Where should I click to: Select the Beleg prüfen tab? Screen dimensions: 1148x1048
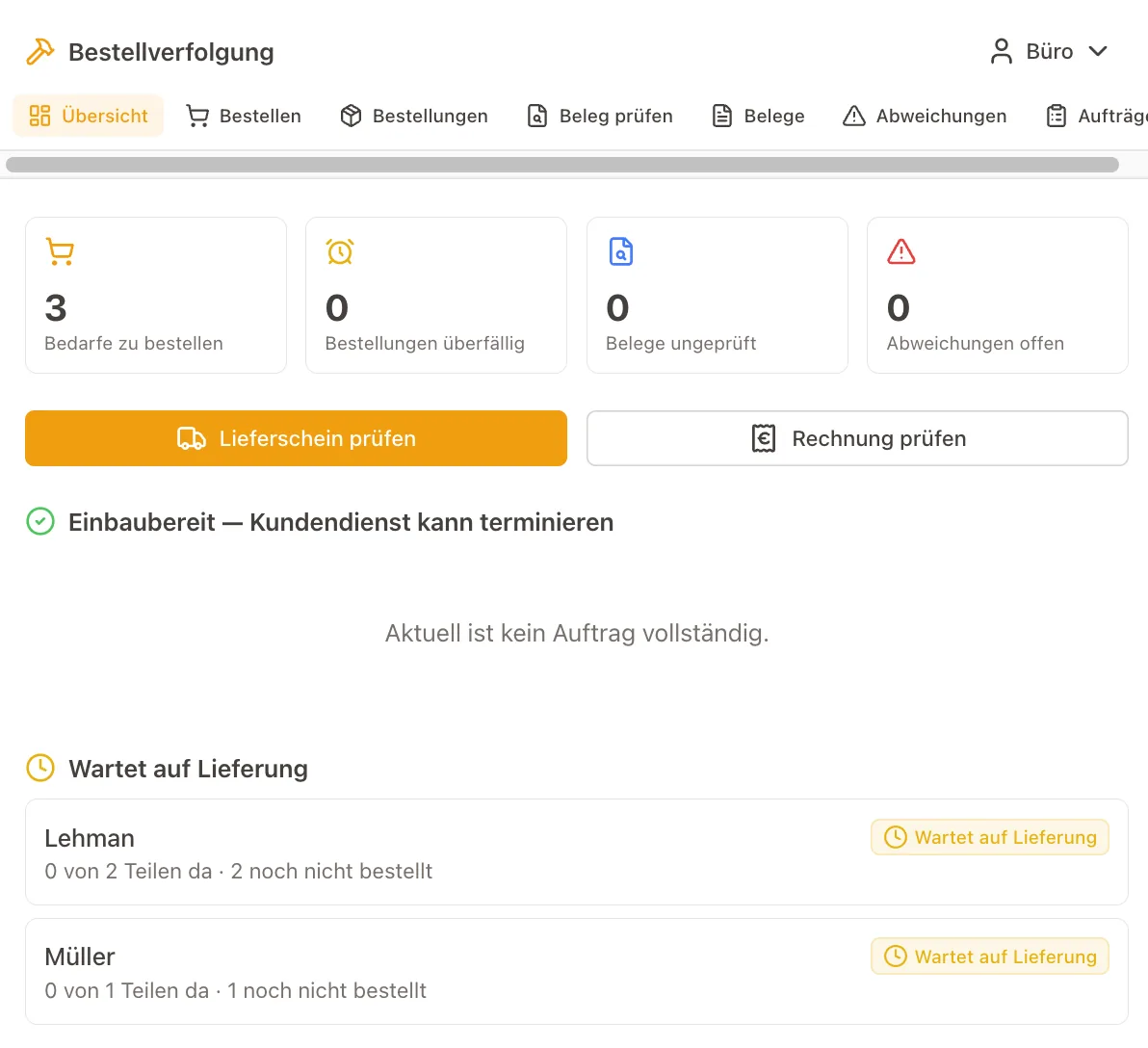tap(600, 116)
